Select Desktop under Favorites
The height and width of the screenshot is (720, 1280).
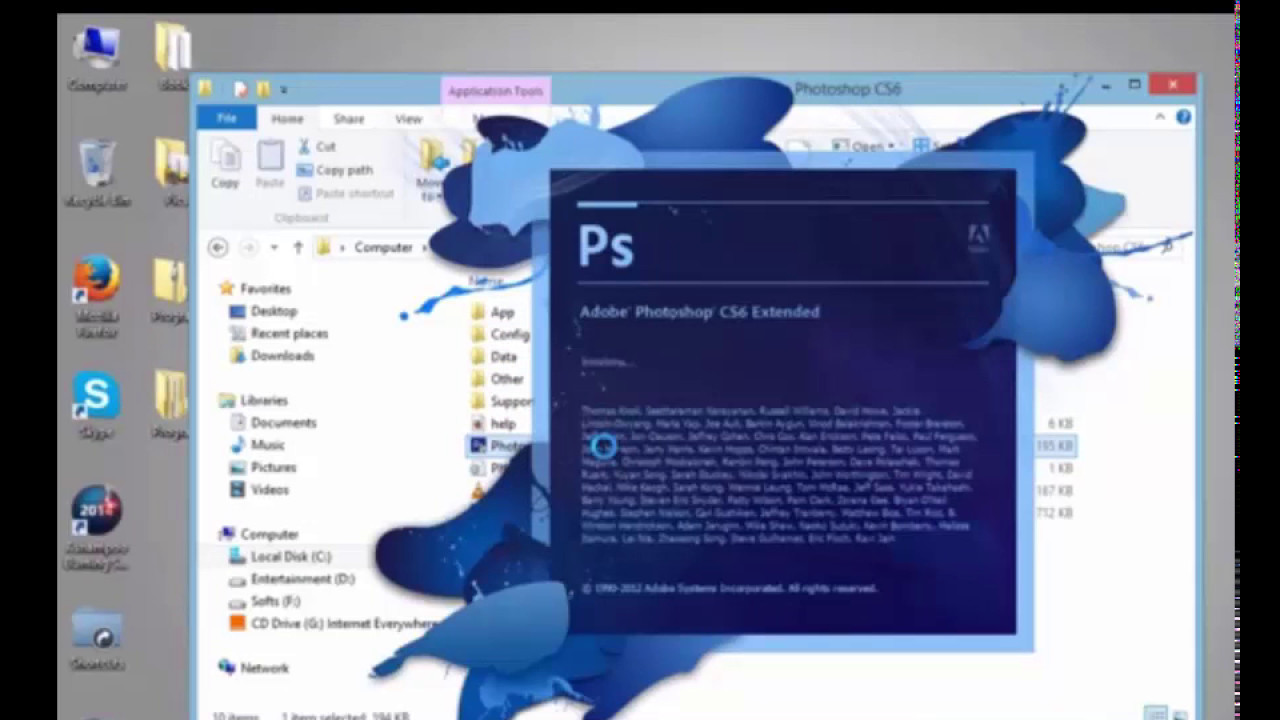click(263, 311)
